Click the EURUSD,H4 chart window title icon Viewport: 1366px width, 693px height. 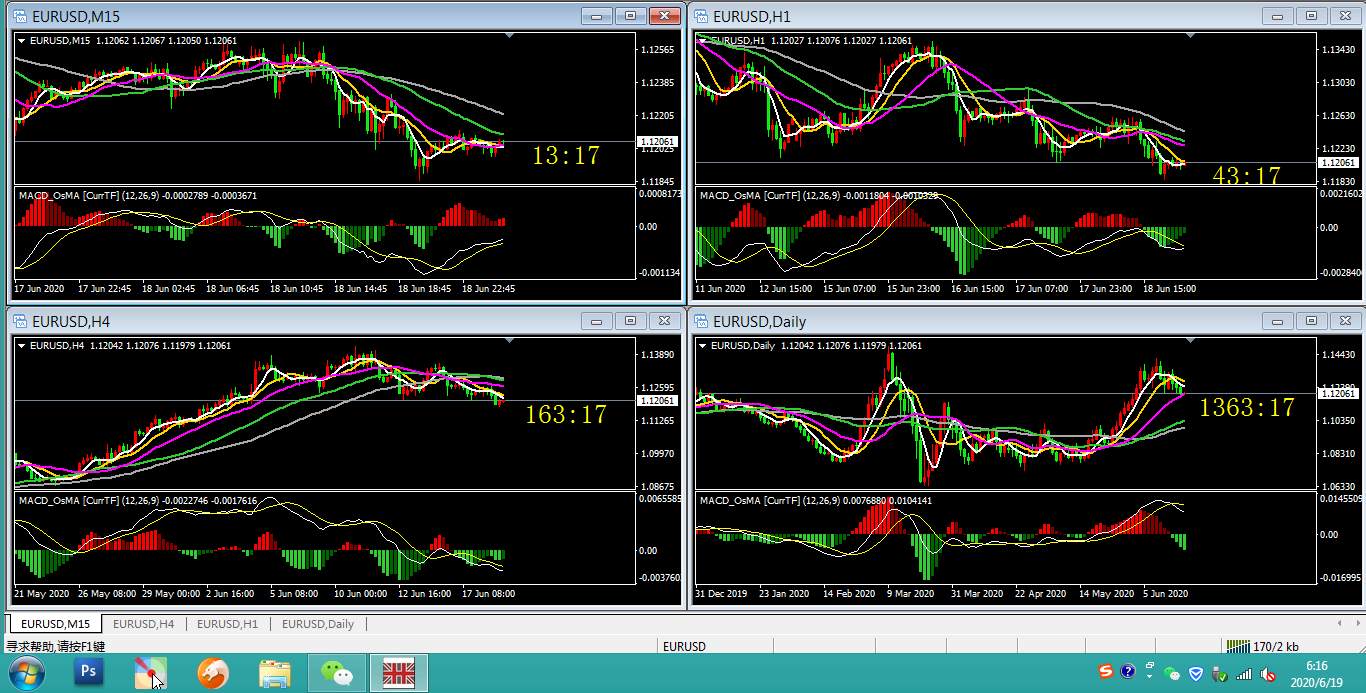click(x=19, y=321)
